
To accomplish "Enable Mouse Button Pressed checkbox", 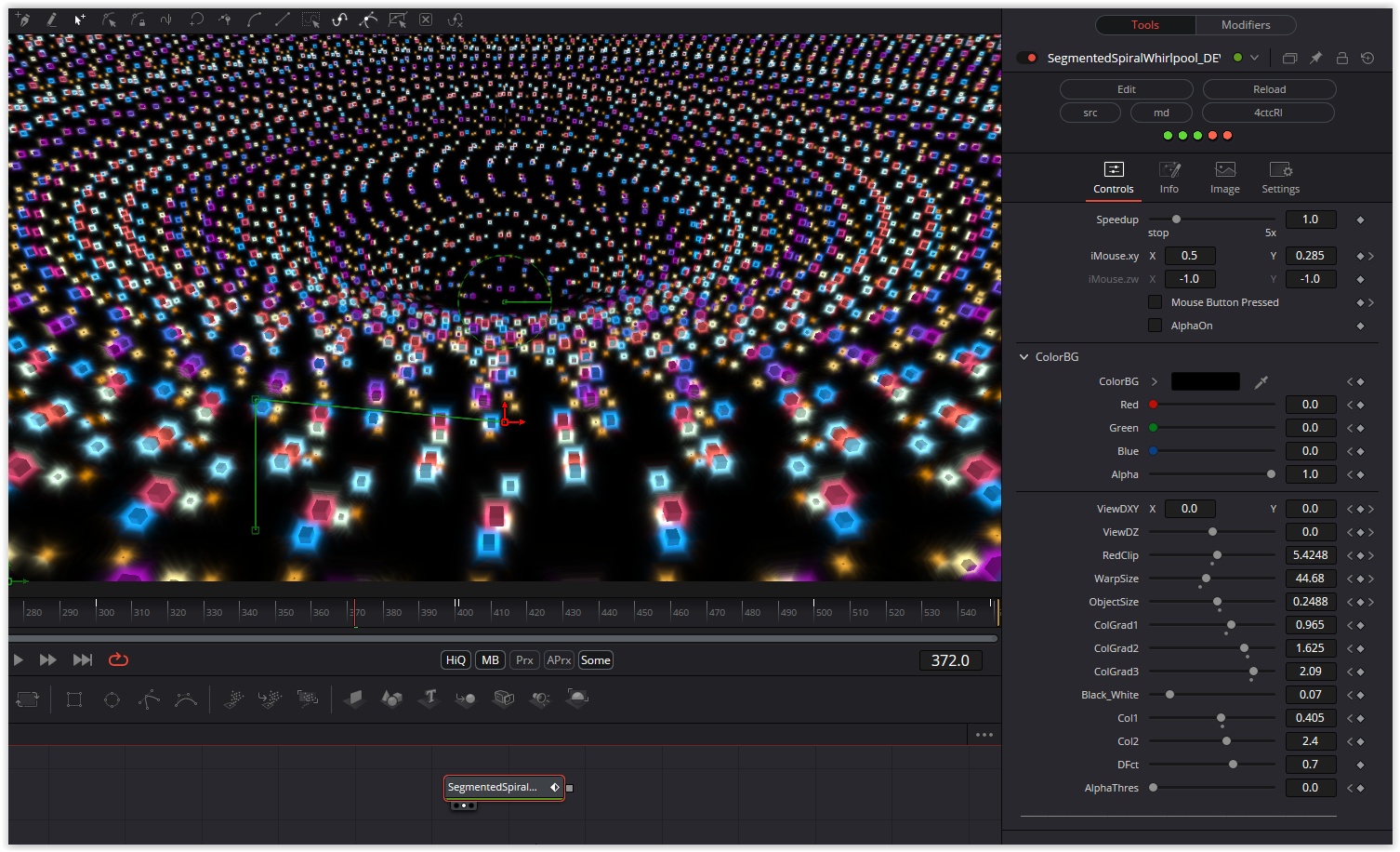I will click(1155, 302).
